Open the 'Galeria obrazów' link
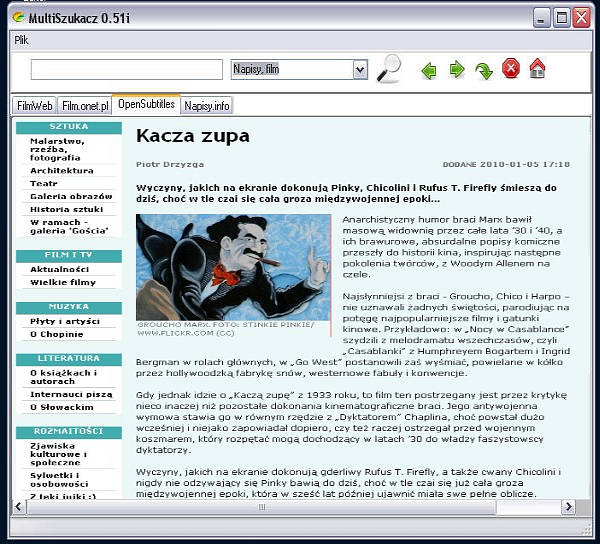 pyautogui.click(x=71, y=197)
